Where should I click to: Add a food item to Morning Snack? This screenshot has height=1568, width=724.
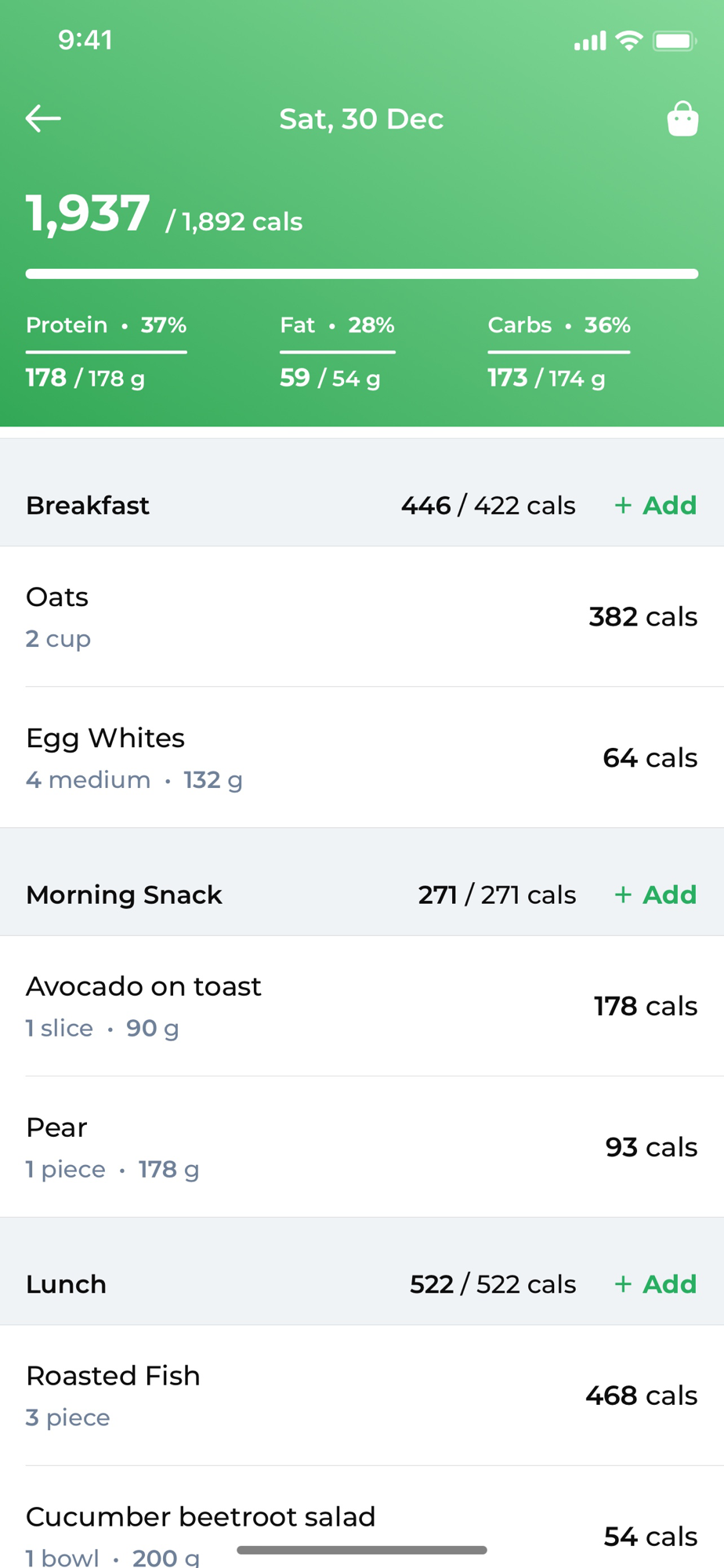pyautogui.click(x=656, y=895)
